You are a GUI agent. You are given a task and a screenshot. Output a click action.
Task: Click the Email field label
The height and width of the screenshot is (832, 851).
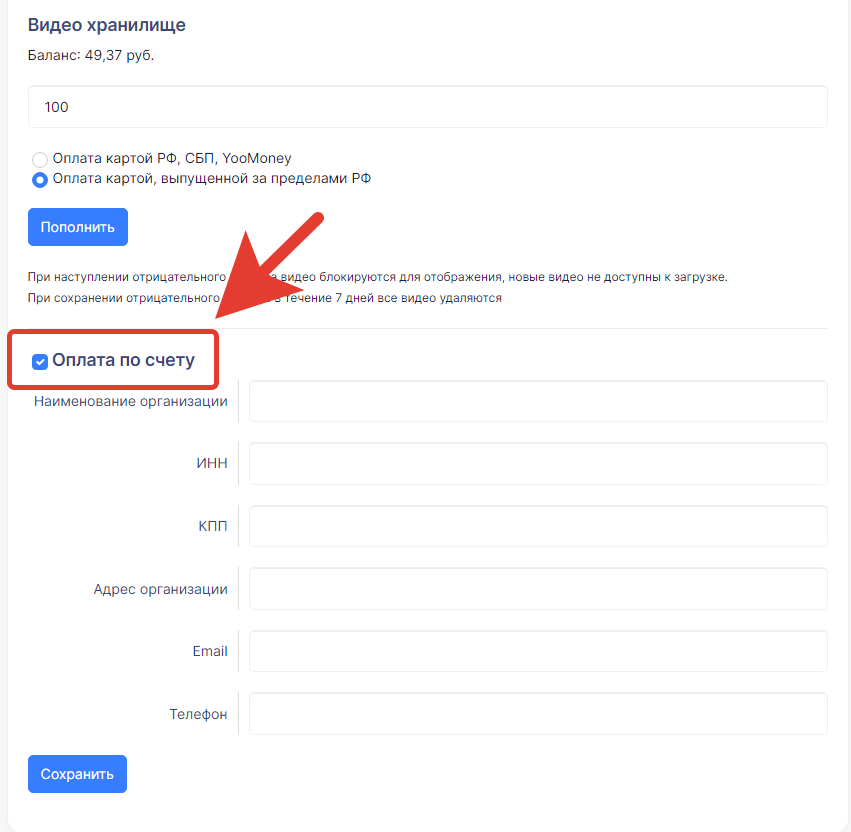tap(210, 651)
